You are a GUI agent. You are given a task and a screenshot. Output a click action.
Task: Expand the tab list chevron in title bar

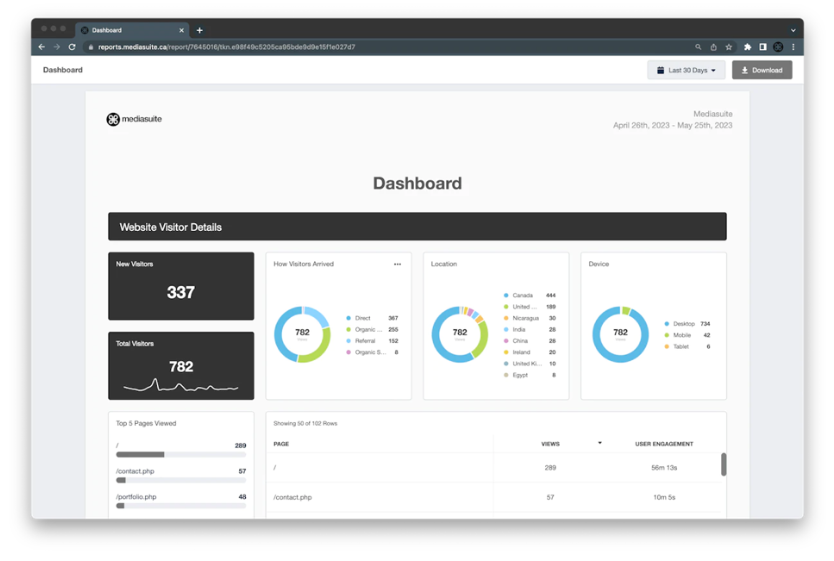click(793, 30)
